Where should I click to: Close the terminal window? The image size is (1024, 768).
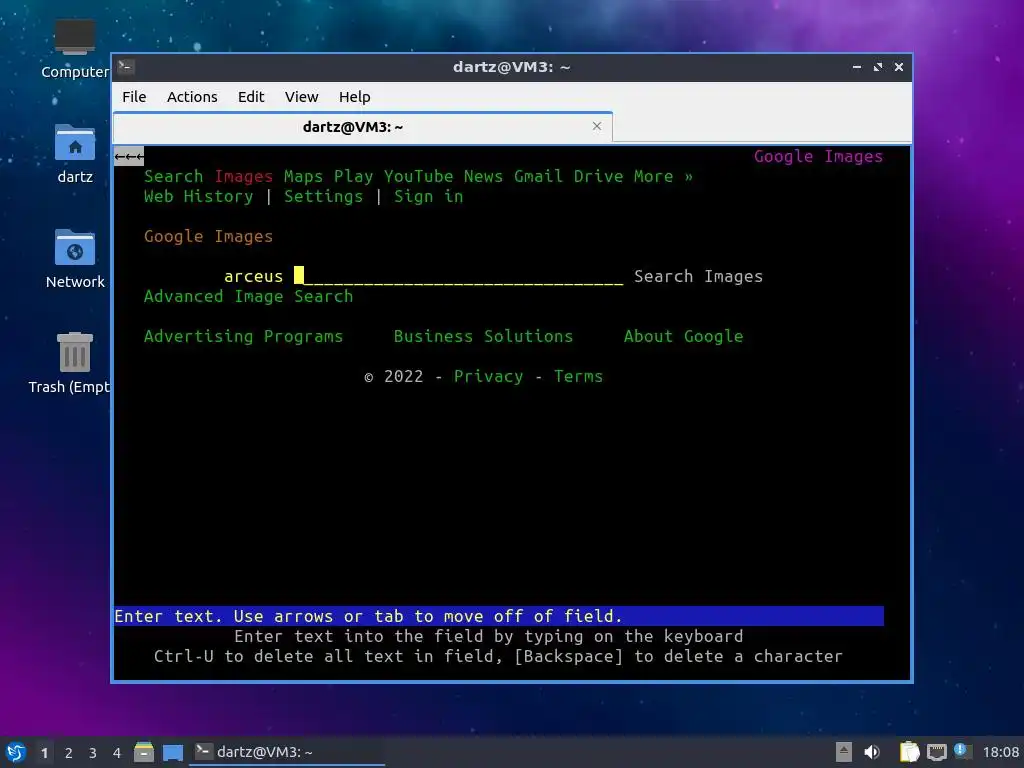point(899,67)
